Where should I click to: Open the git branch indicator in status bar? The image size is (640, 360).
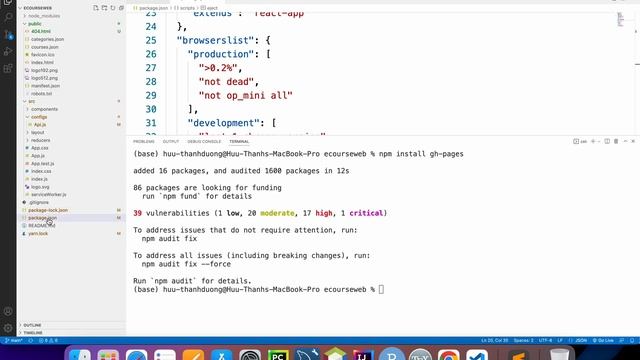point(13,340)
